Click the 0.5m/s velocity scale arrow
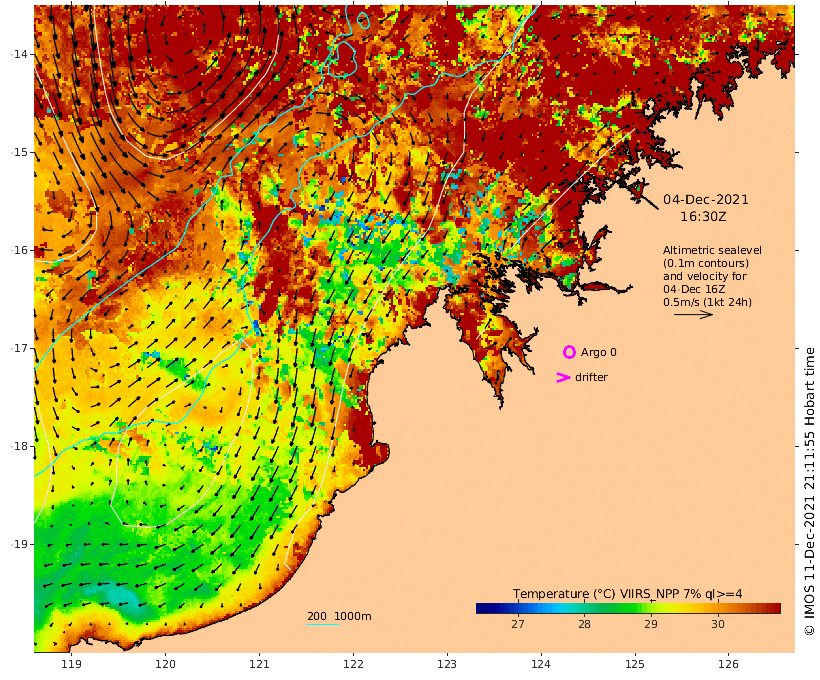820x680 pixels. (x=693, y=314)
